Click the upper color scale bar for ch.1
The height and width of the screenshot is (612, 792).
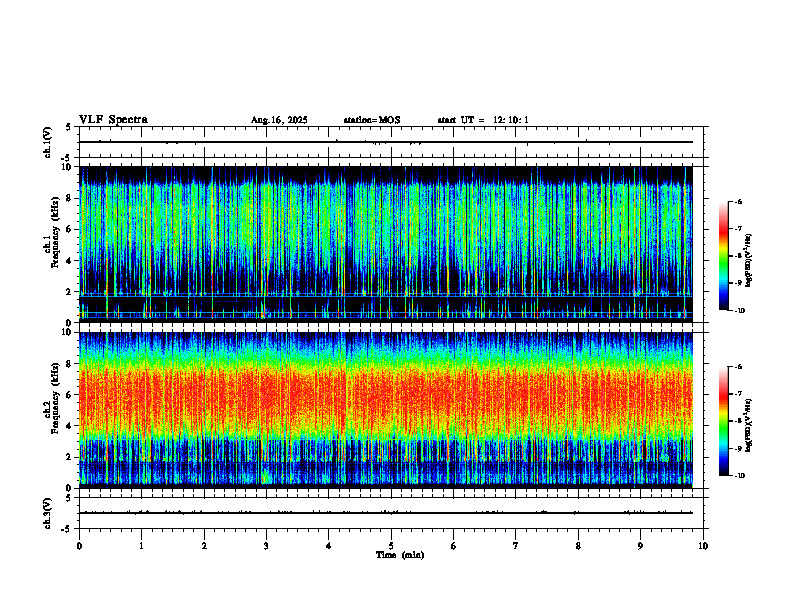pyautogui.click(x=723, y=256)
